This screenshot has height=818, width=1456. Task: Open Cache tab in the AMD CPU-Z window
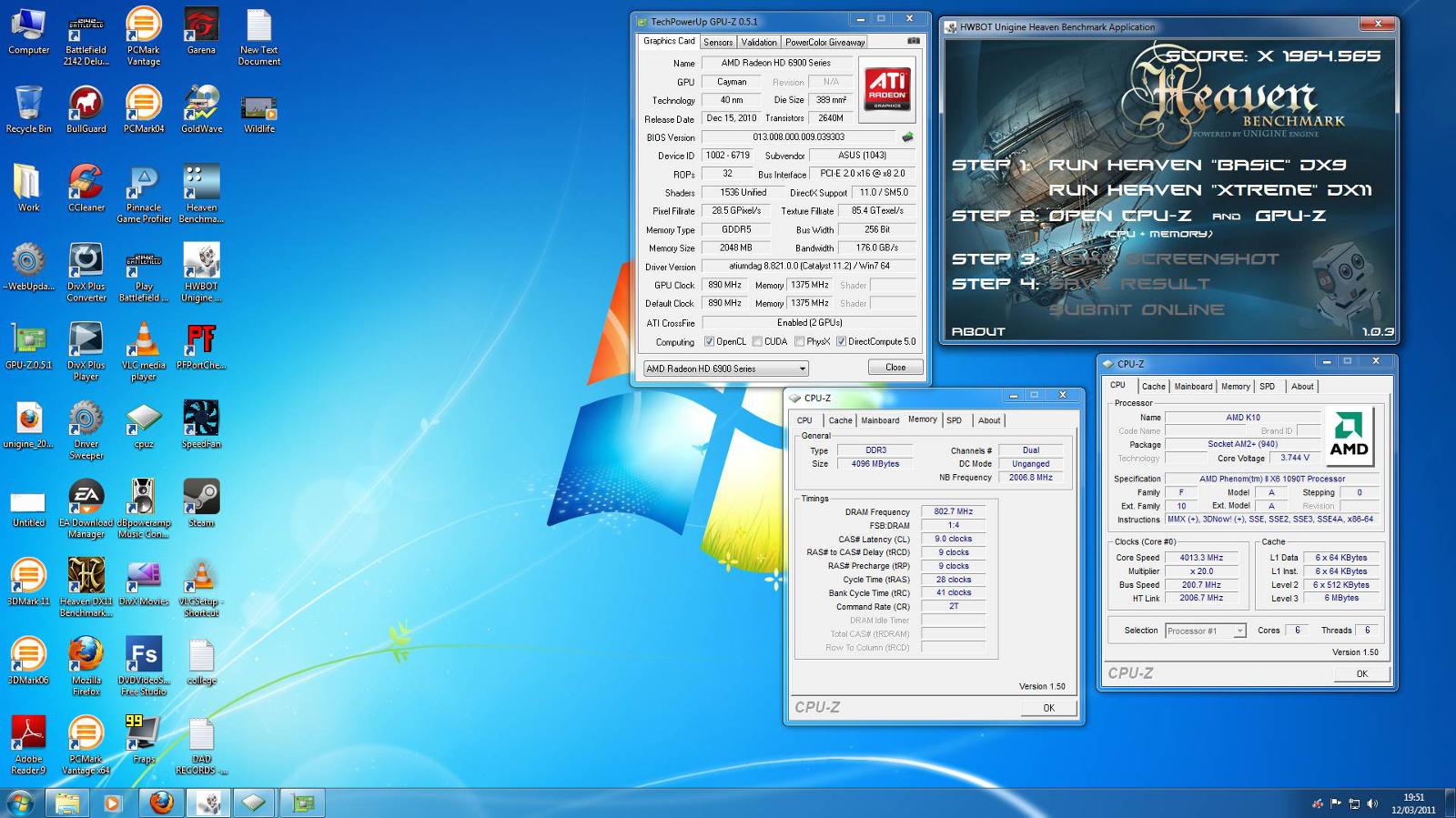[x=1153, y=387]
